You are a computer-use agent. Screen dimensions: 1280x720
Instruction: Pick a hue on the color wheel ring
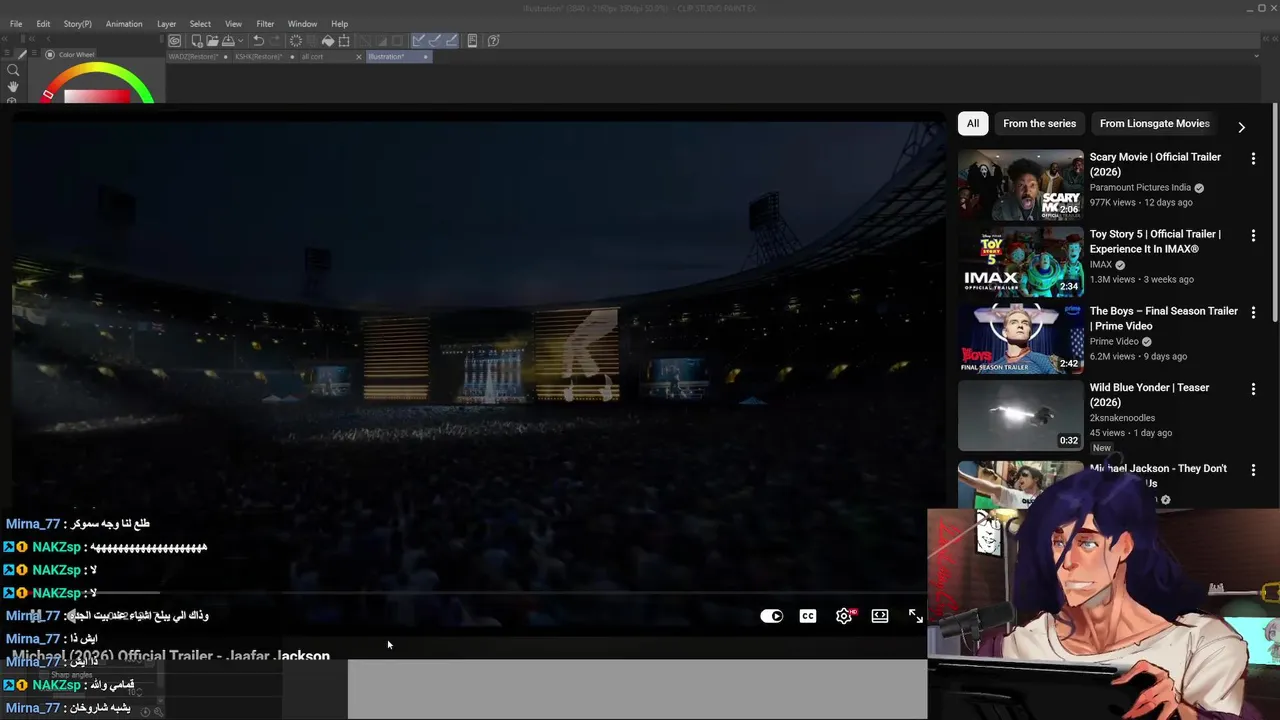tap(100, 69)
